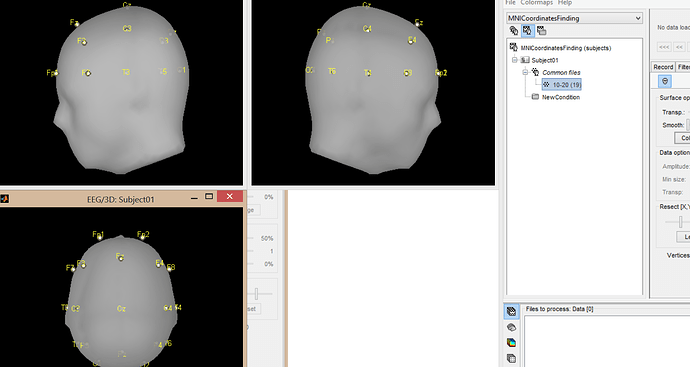This screenshot has height=367, width=690.
Task: Switch to functional data by conditions view
Action: [x=542, y=30]
